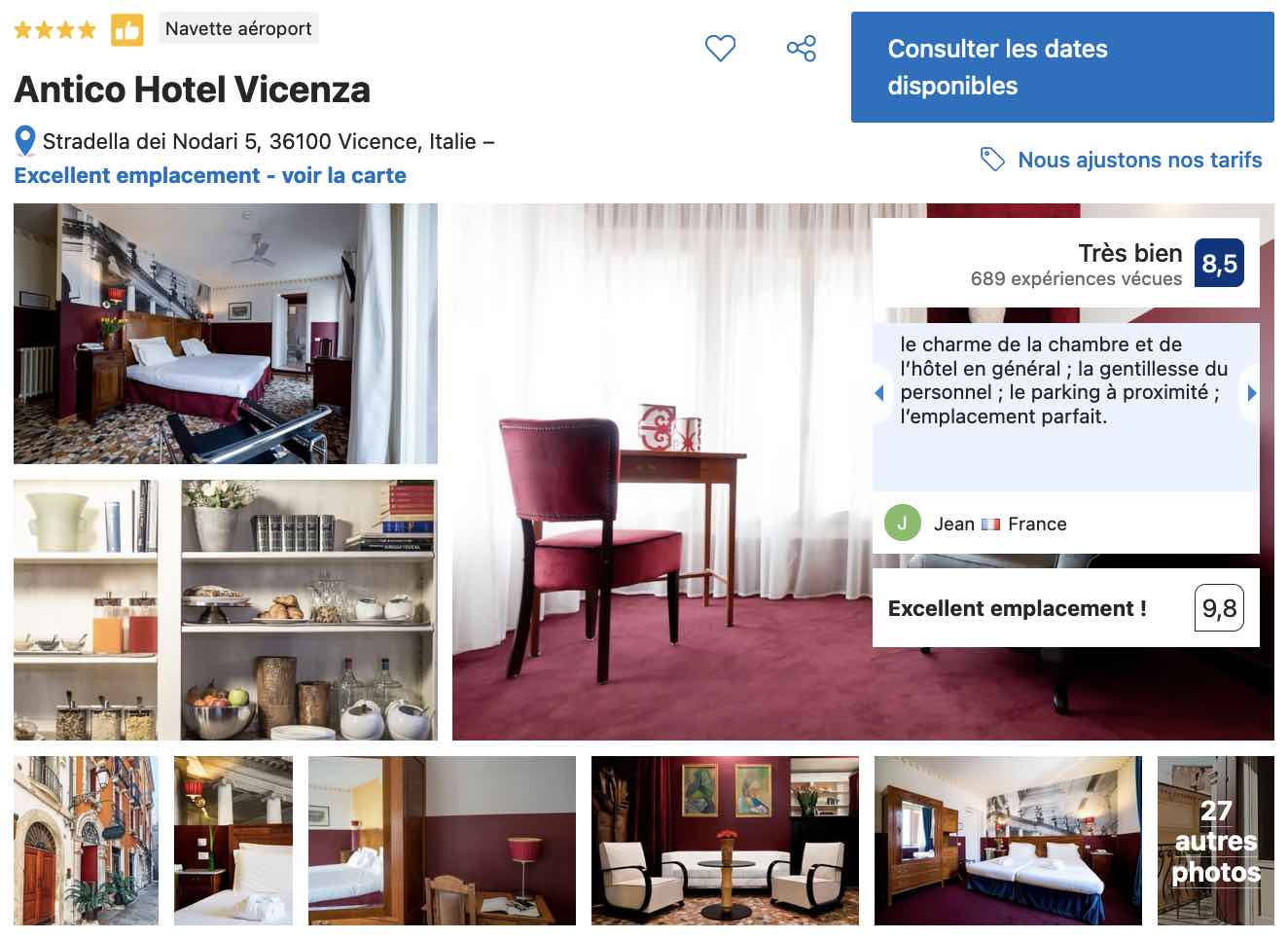Show previous review with left arrow

(x=879, y=393)
